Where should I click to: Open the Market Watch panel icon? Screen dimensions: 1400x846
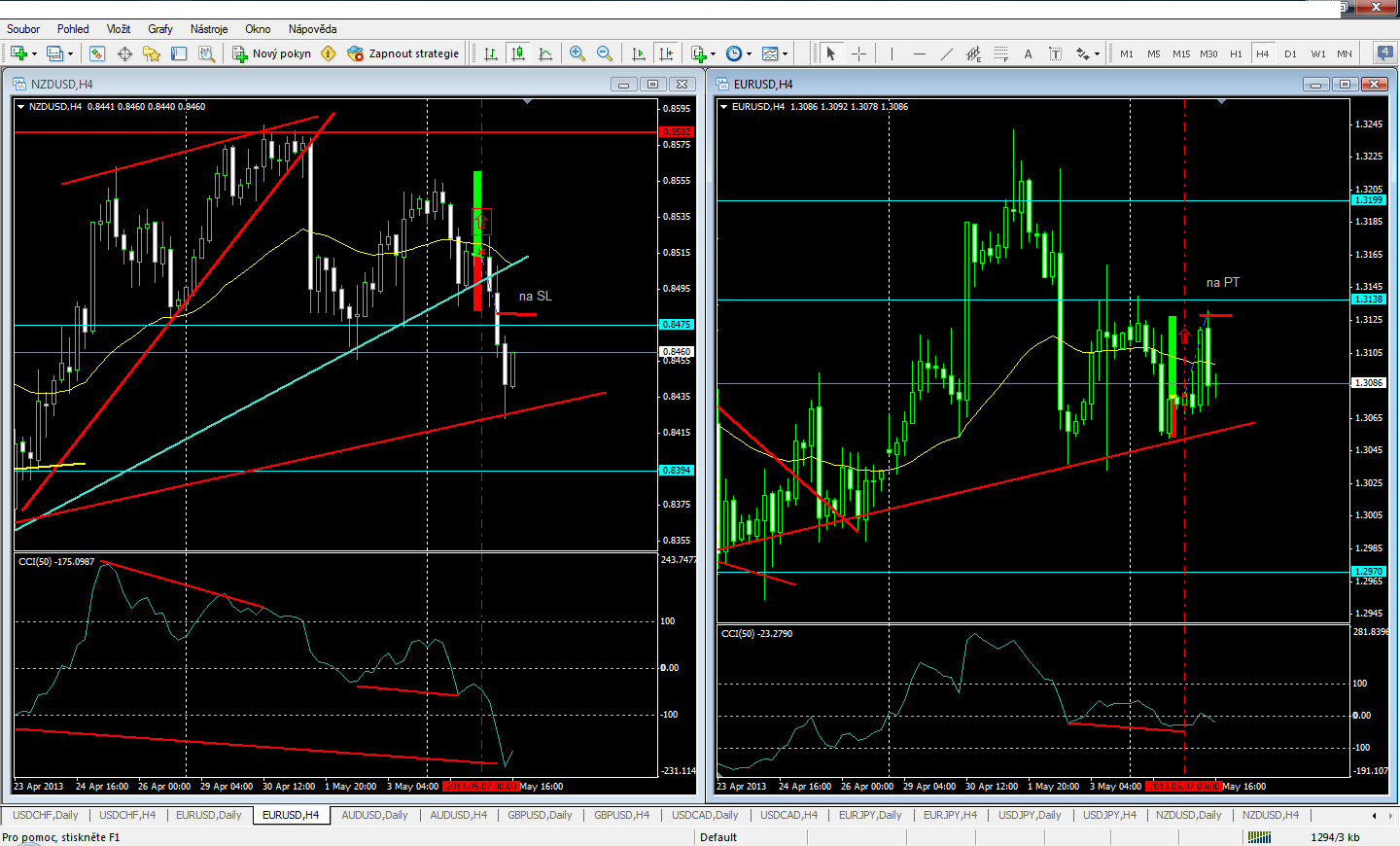[x=97, y=53]
